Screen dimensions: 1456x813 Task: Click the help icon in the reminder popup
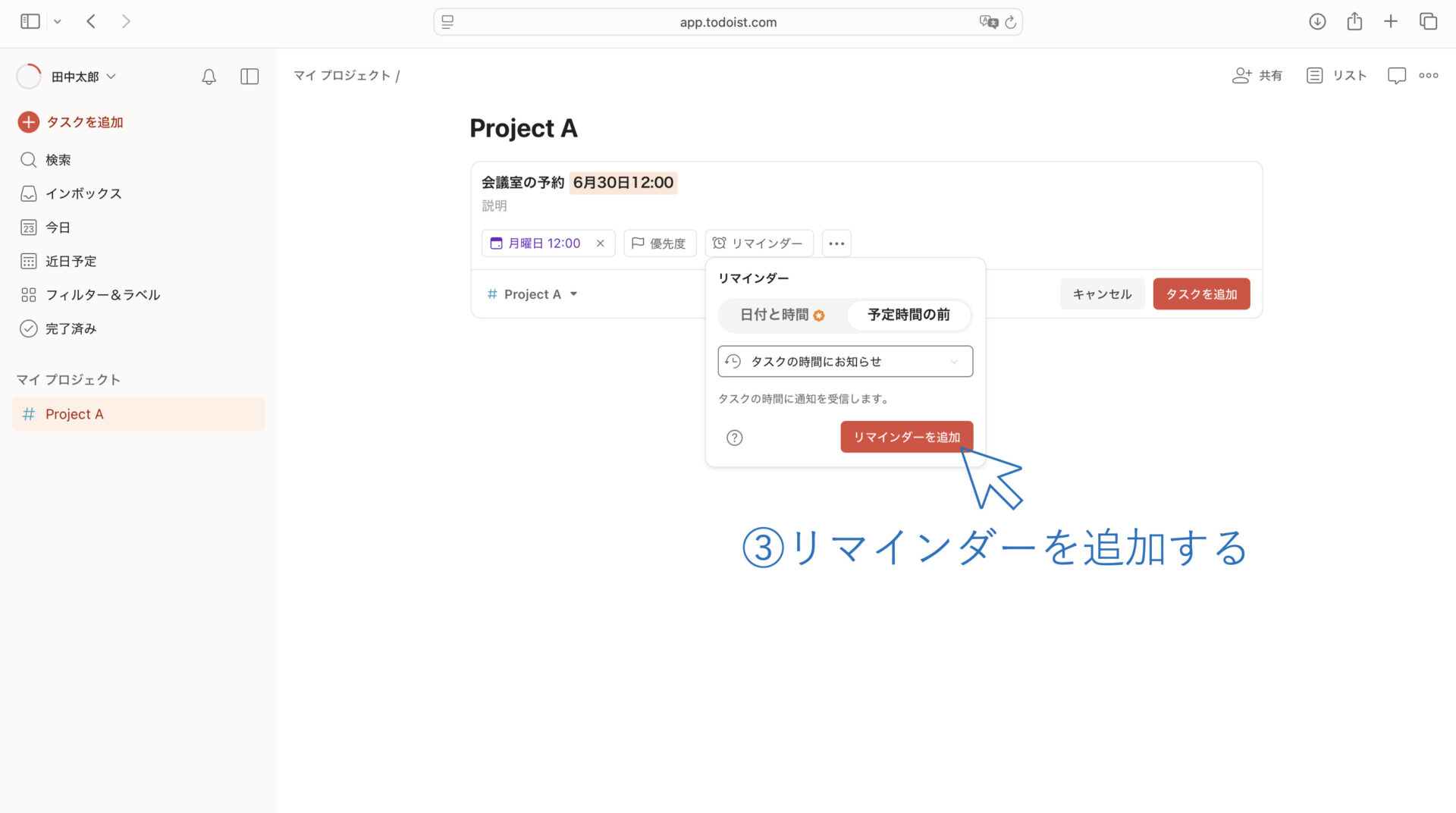pos(734,437)
